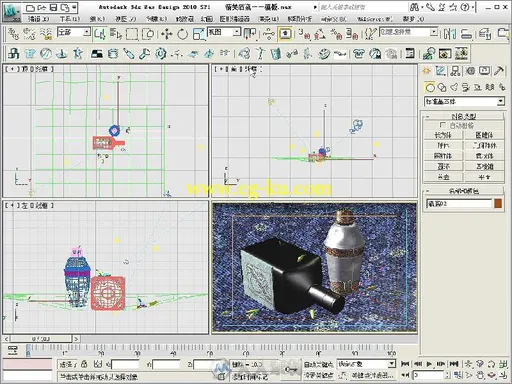The height and width of the screenshot is (384, 512).
Task: Click the Save File icon in quick access toolbar
Action: (53, 7)
